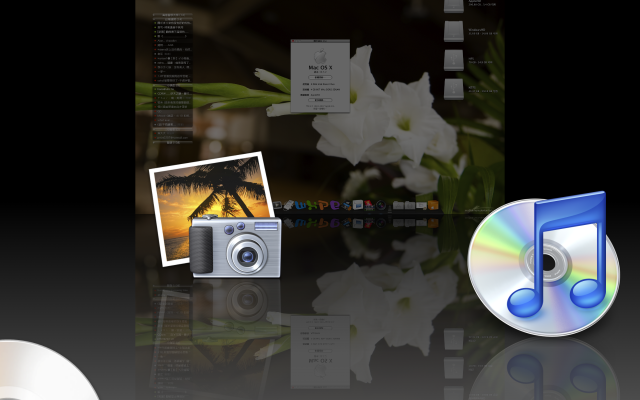Open the white window-preview icon in the dock
The image size is (640, 400).
[358, 204]
